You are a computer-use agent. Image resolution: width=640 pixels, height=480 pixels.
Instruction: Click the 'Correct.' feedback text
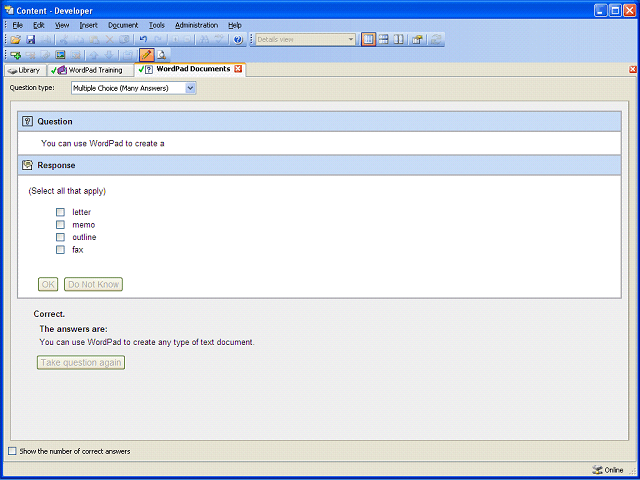(49, 314)
